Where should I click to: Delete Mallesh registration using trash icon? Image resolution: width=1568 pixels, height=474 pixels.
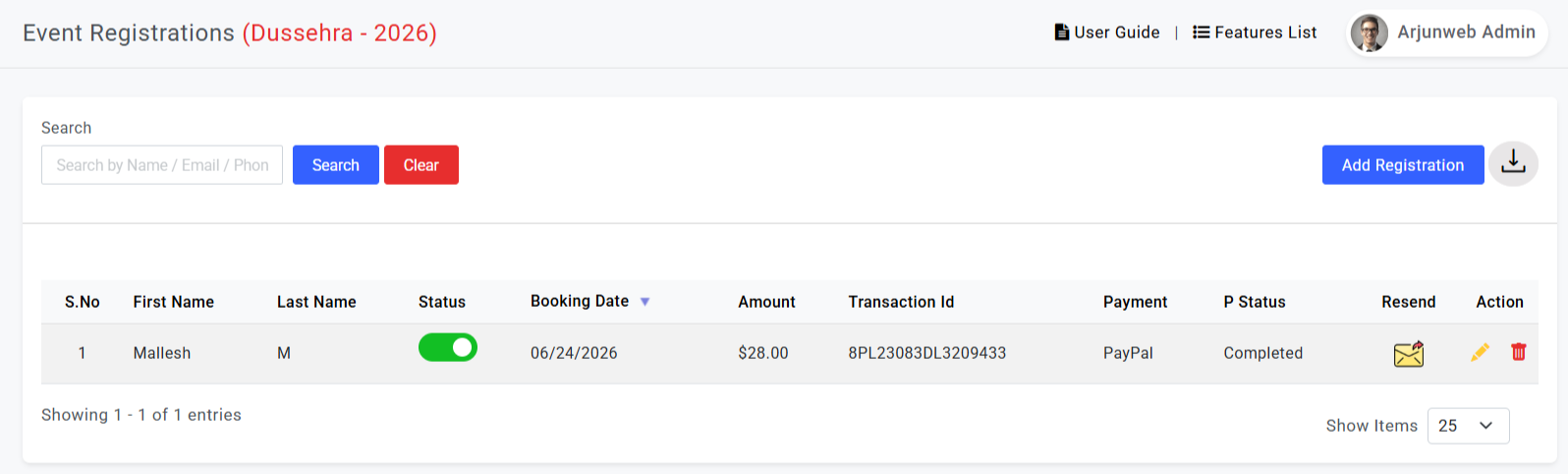tap(1519, 352)
